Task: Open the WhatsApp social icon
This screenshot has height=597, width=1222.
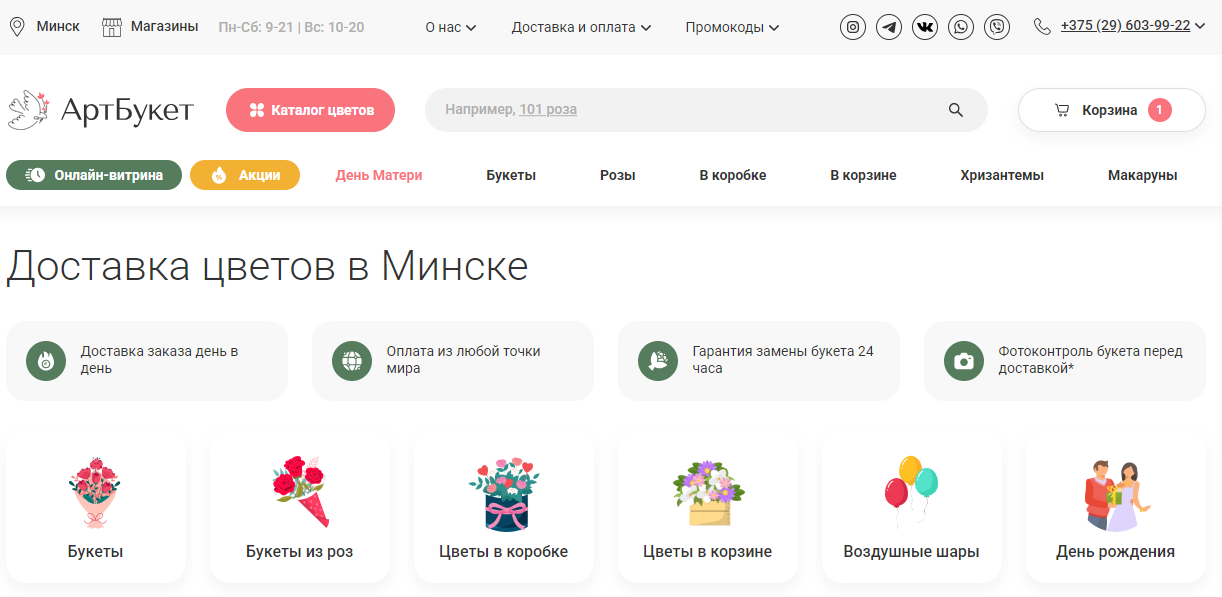Action: click(x=961, y=27)
